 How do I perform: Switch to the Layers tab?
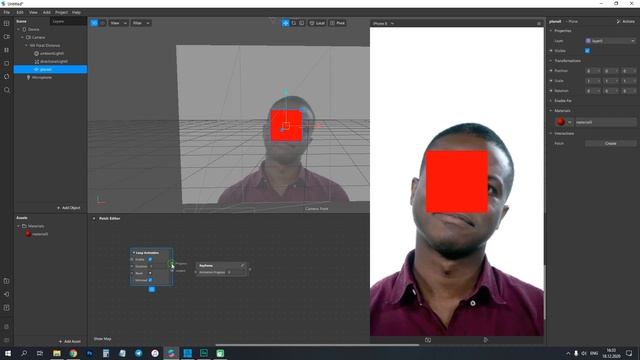(x=58, y=21)
